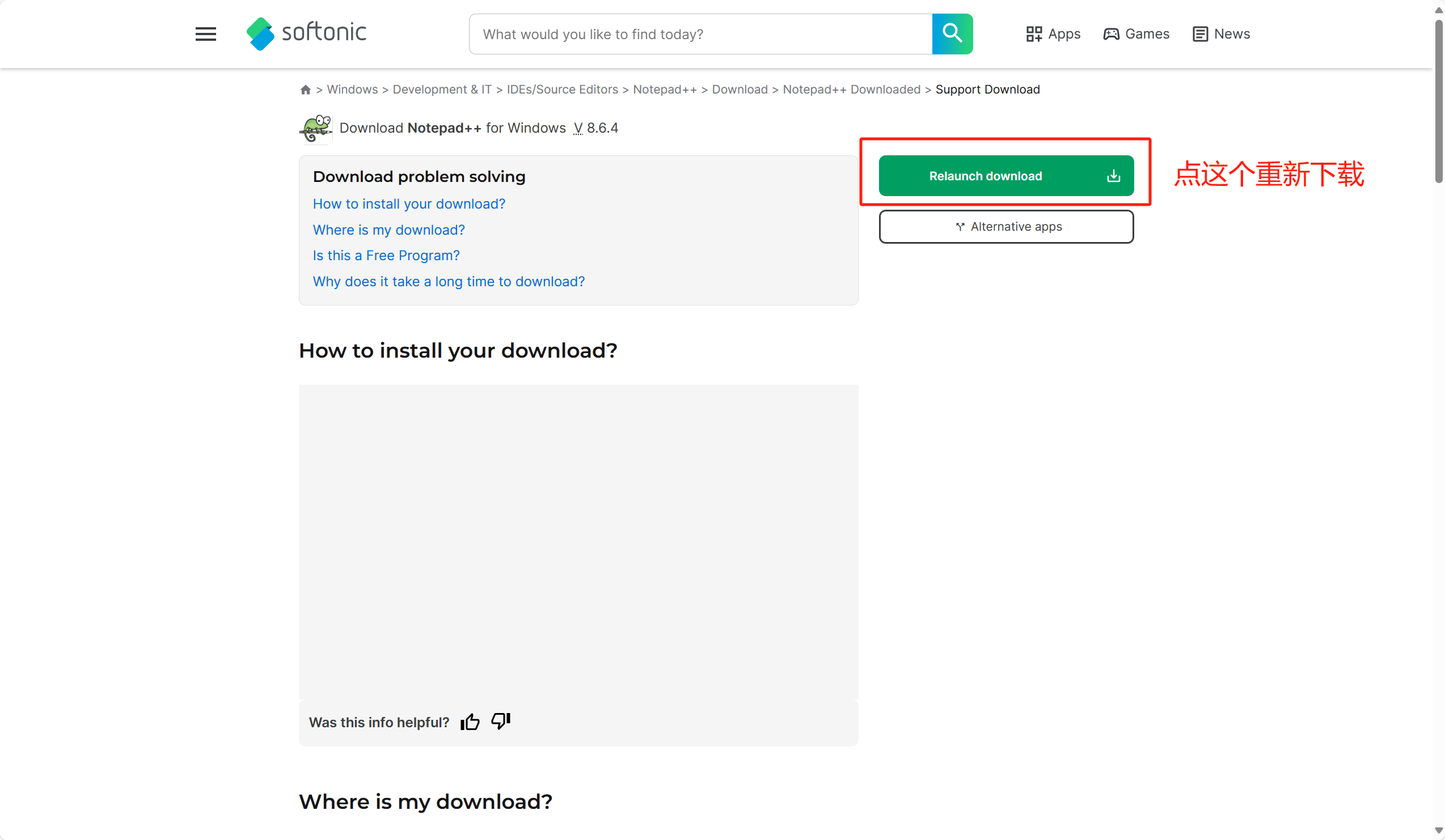Jump to How to install your download
Viewport: 1445px width, 840px height.
pos(409,204)
